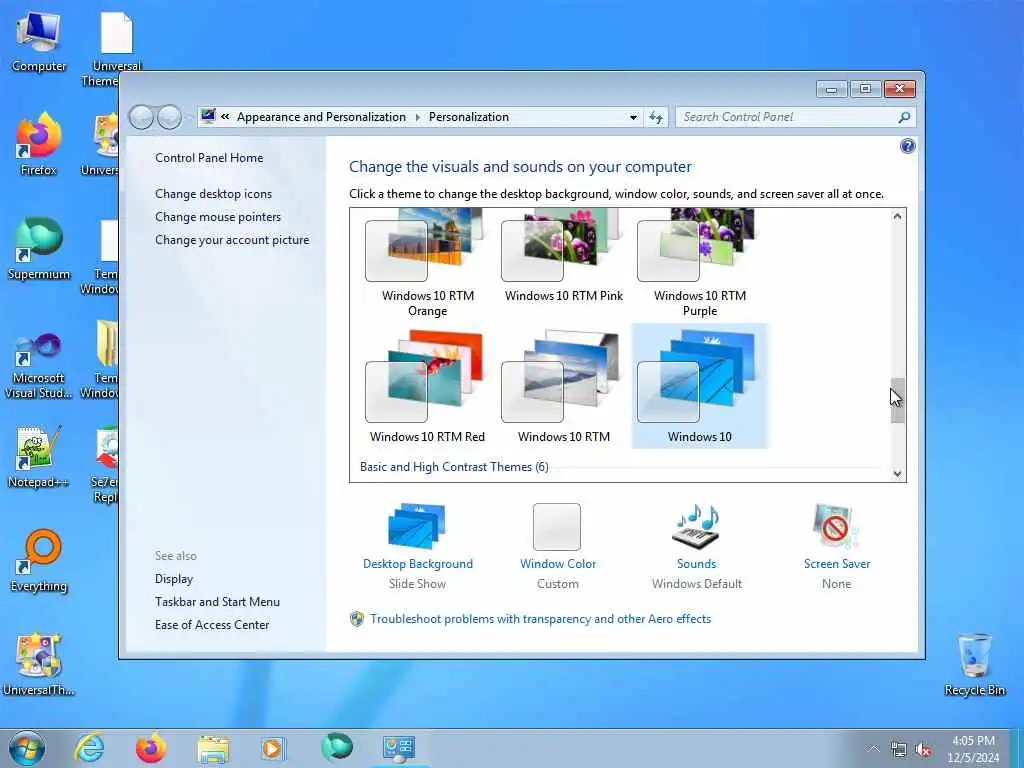
Task: Open Change desktop icons link
Action: click(214, 194)
